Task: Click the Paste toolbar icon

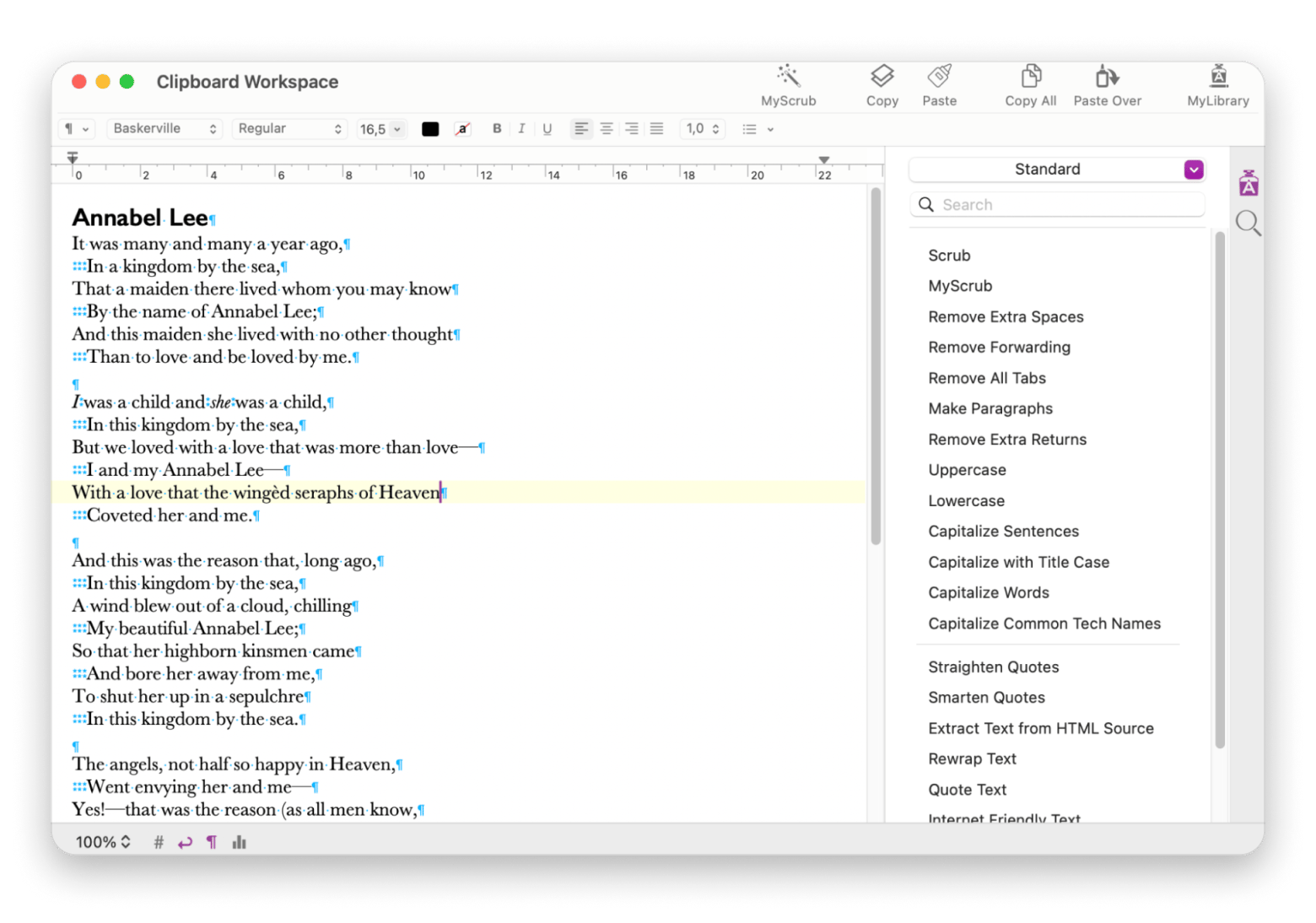Action: [x=939, y=84]
